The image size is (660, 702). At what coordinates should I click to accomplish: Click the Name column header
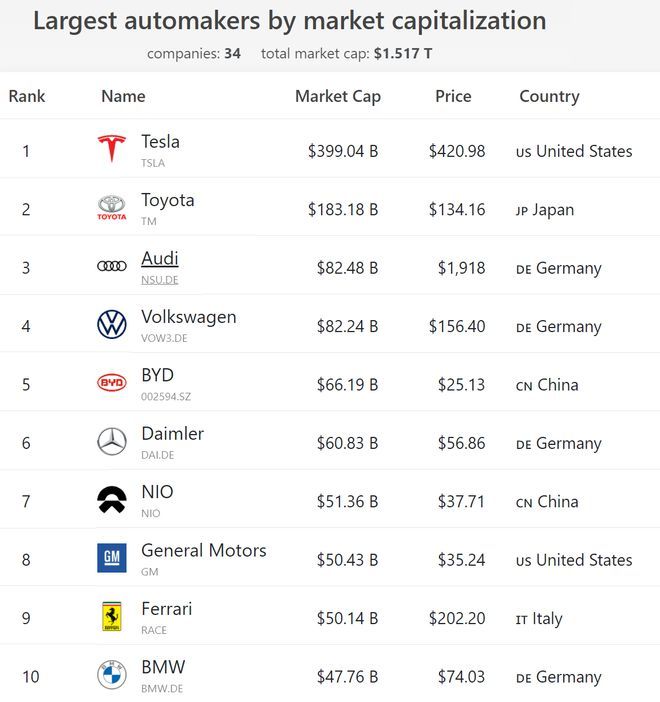click(x=123, y=96)
